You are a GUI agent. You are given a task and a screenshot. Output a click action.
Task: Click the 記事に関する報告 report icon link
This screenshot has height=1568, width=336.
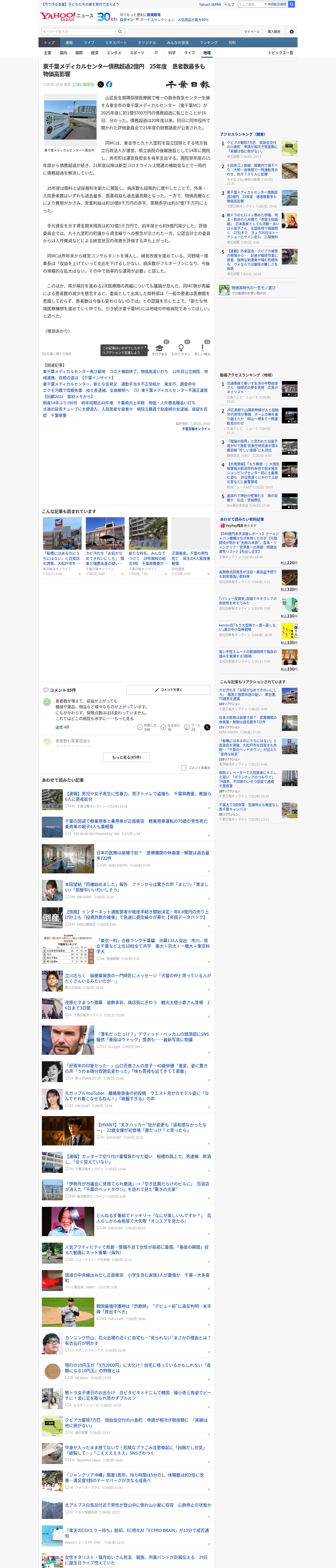[57, 354]
